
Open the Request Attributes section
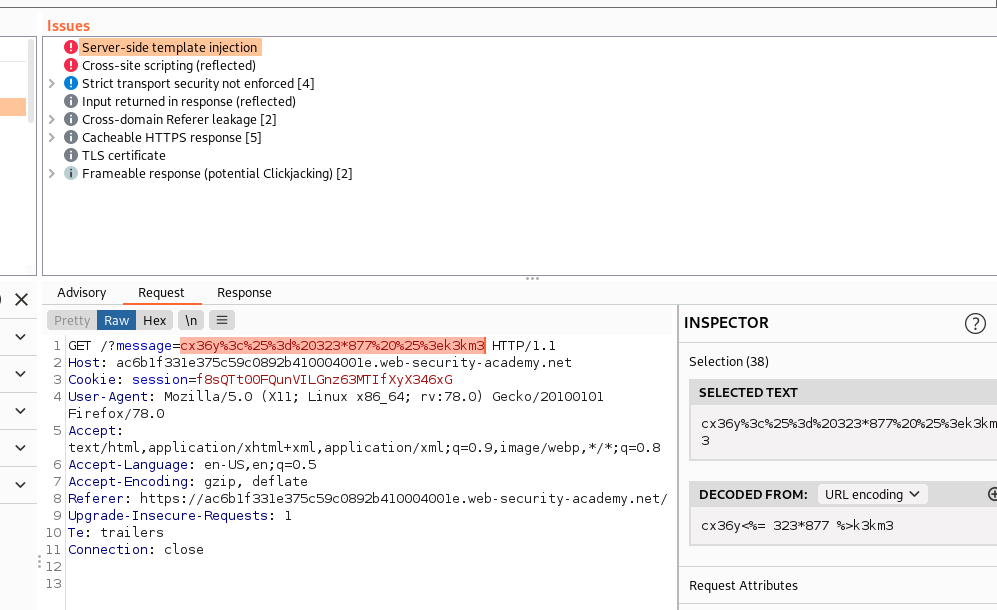tap(743, 586)
